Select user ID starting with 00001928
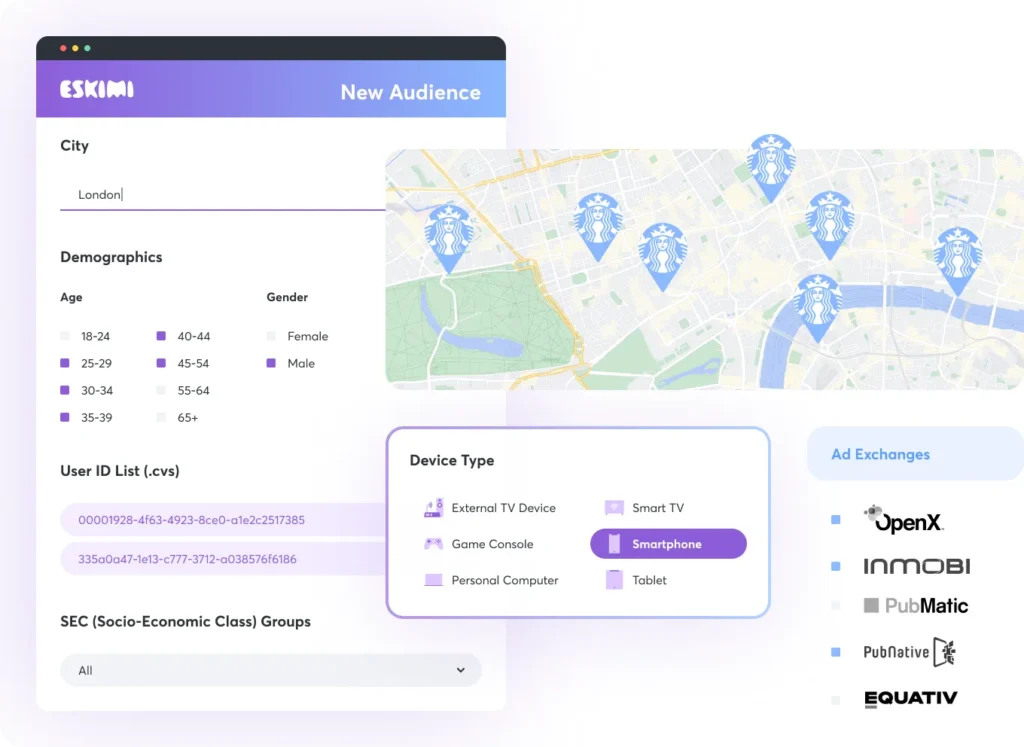 [223, 520]
